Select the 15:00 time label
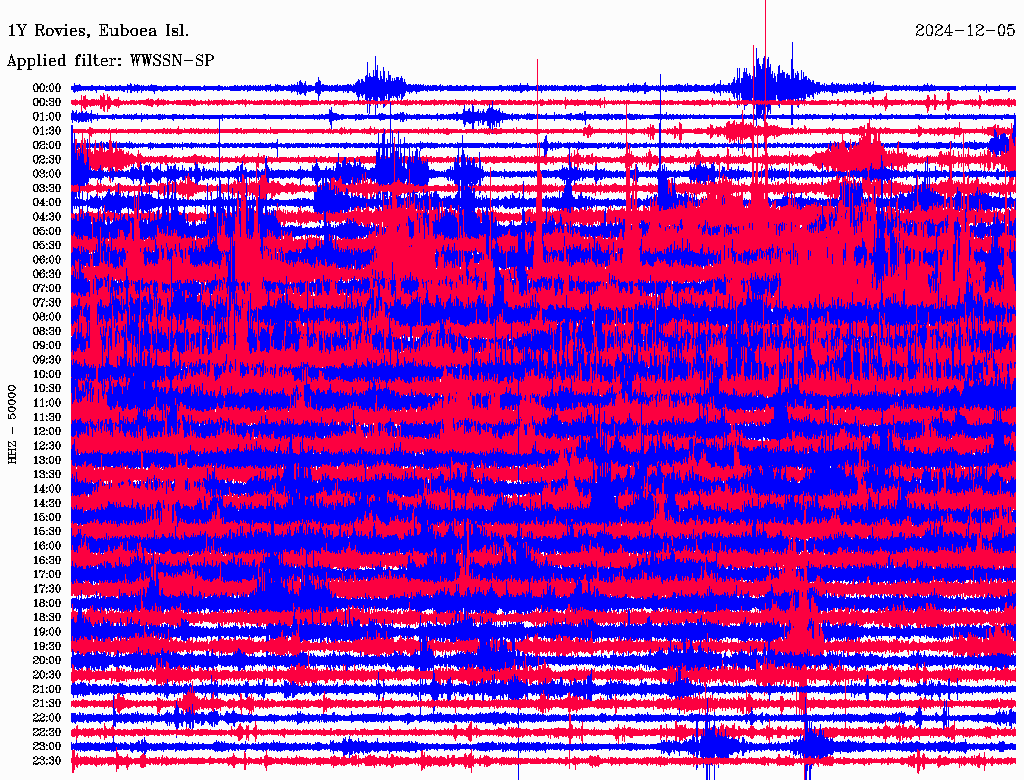The image size is (1024, 780). (x=47, y=517)
